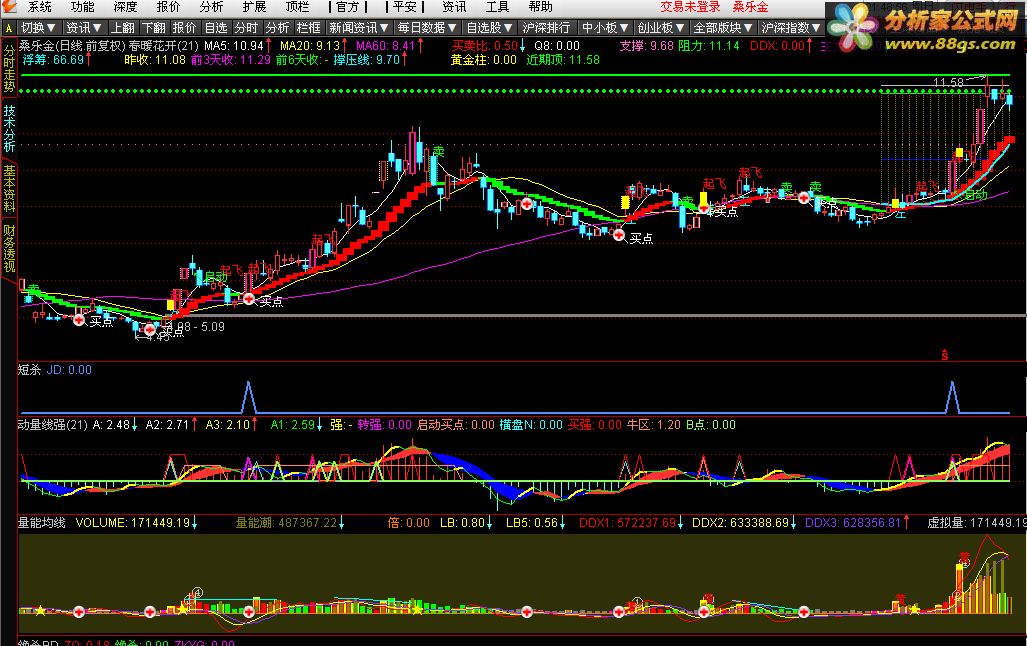The height and width of the screenshot is (646, 1027).
Task: Click the 虚拟量 value label
Action: coord(977,523)
